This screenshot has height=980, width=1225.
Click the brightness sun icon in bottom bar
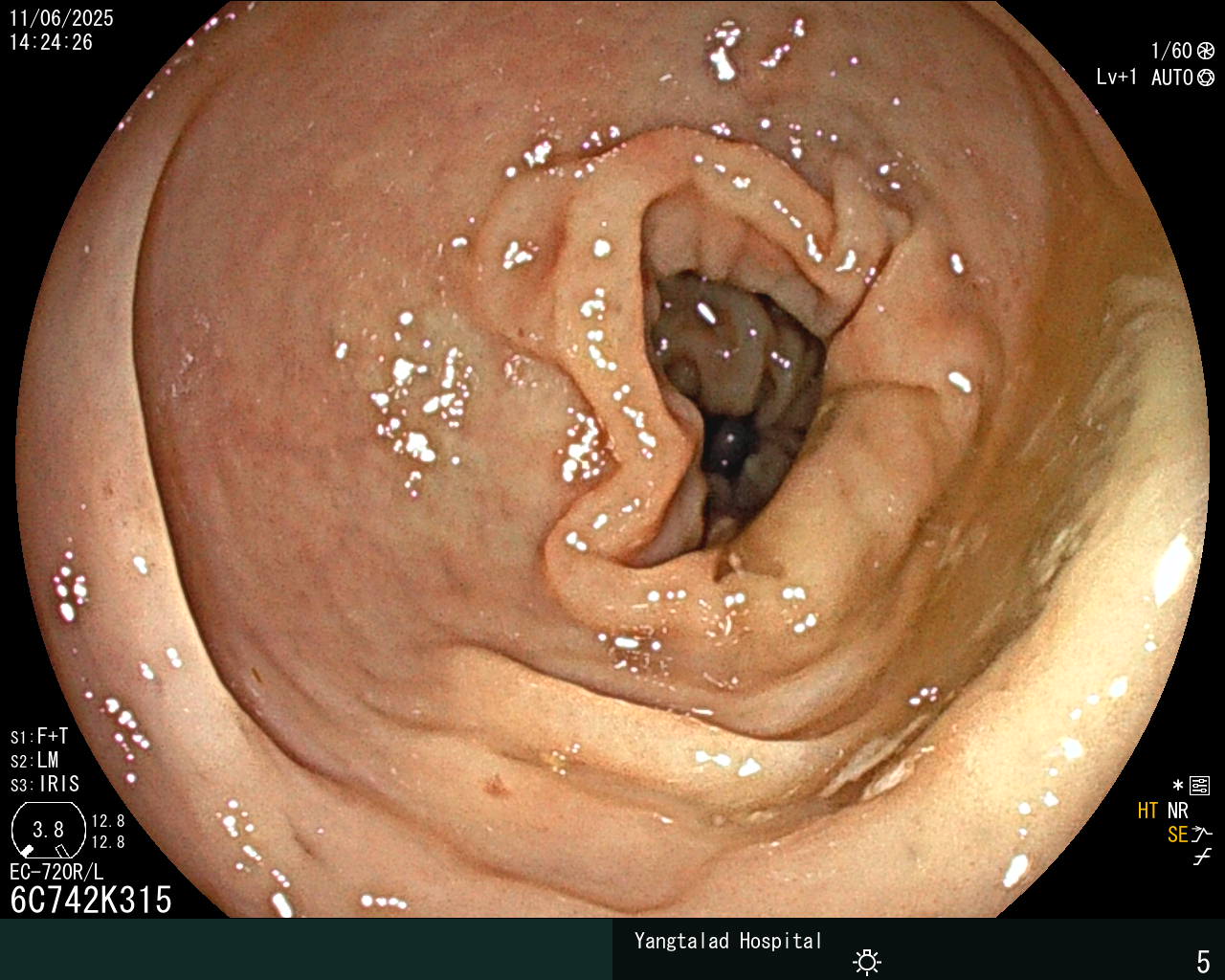coord(867,961)
